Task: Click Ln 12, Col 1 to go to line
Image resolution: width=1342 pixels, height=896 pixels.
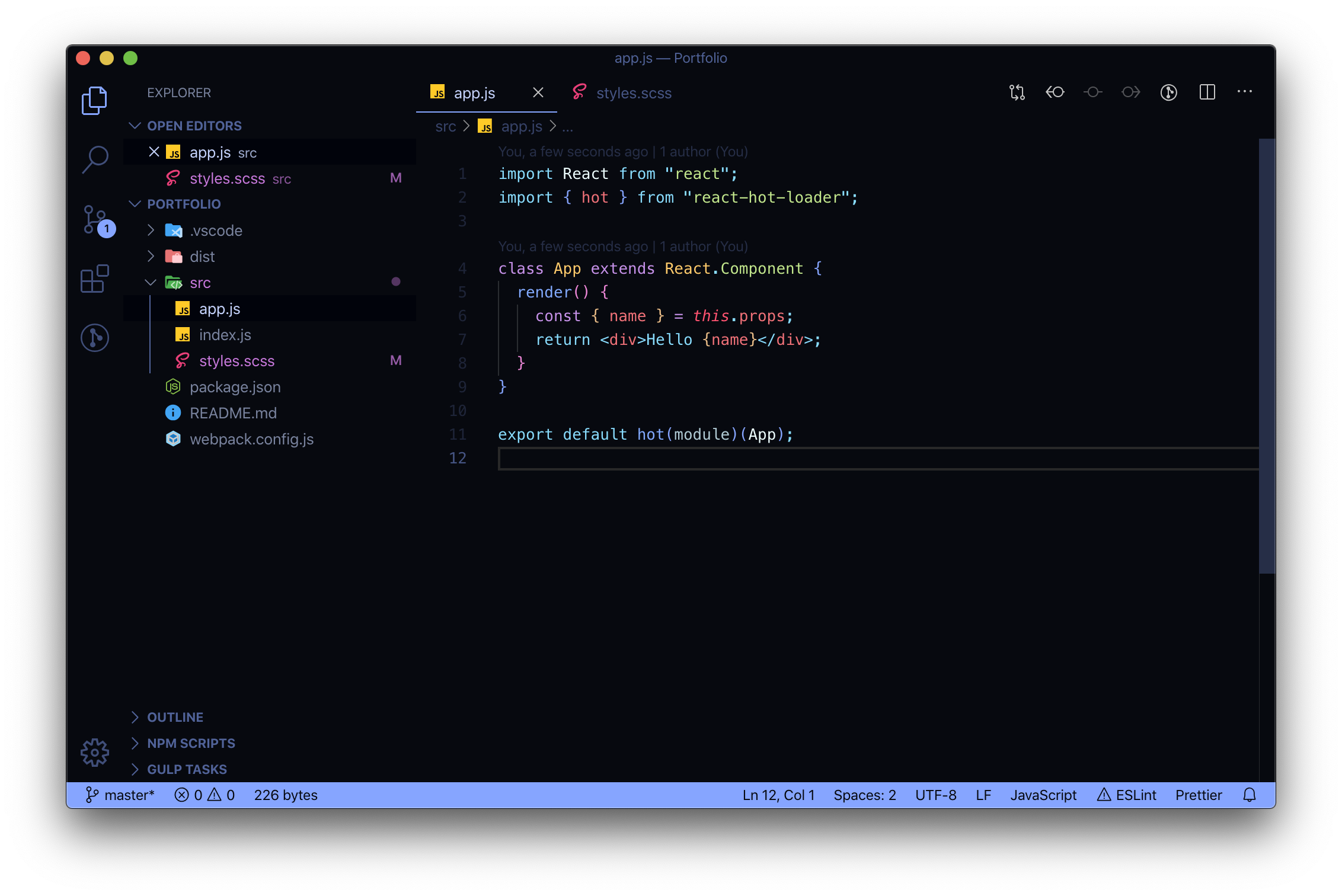Action: click(778, 795)
